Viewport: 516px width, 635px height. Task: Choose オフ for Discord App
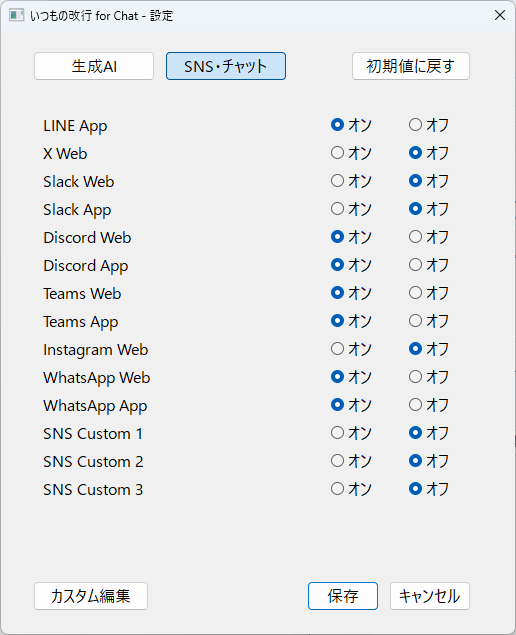click(429, 265)
